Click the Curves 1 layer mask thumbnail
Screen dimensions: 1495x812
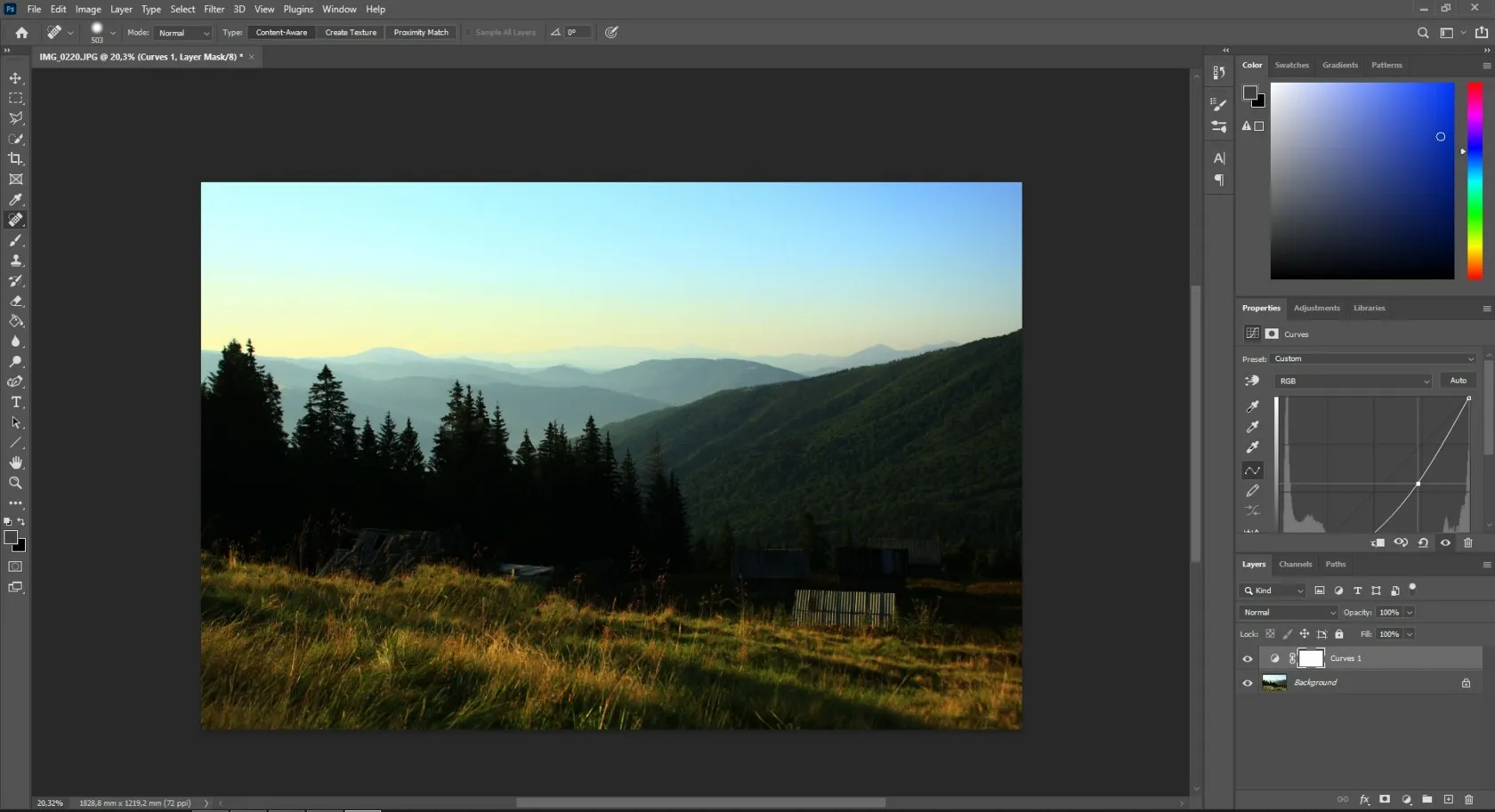click(1311, 658)
